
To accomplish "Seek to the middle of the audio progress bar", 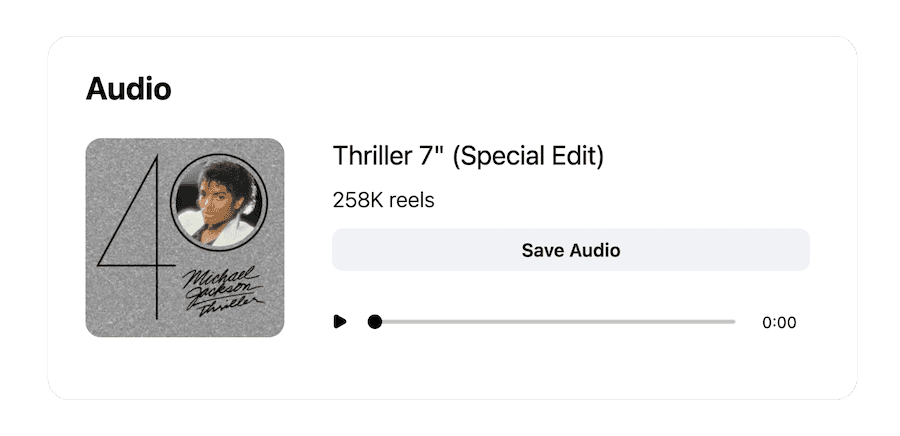I will pos(552,322).
